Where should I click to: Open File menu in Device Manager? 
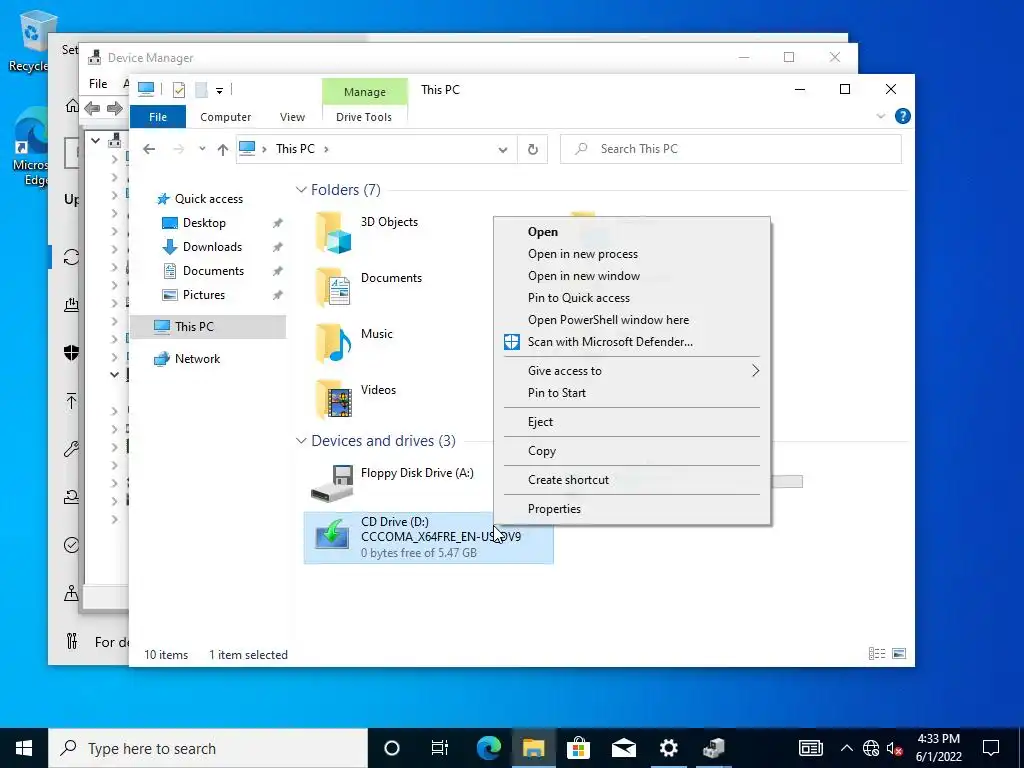98,84
